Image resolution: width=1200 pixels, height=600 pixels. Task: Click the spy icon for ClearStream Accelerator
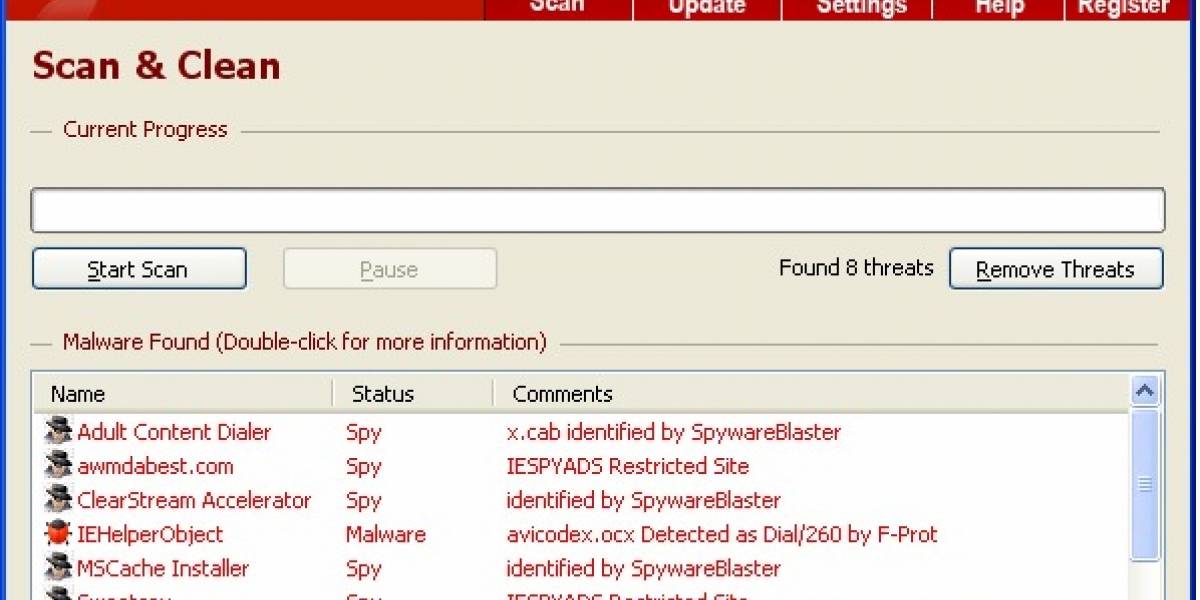pos(59,500)
